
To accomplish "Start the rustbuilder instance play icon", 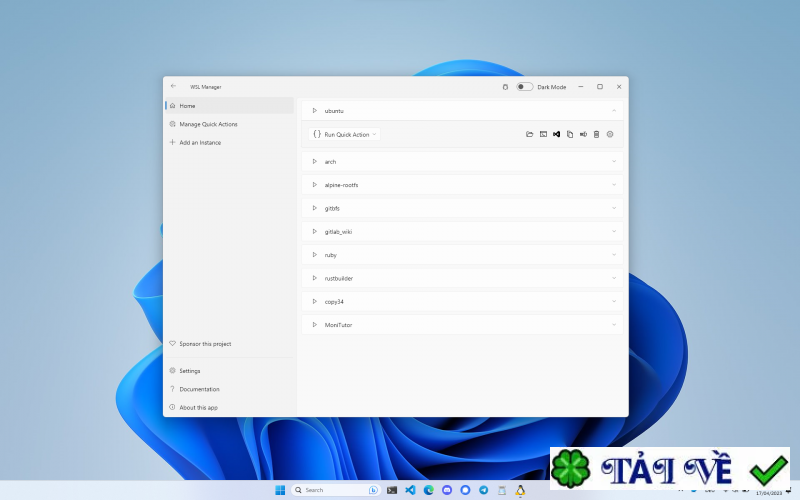I will 314,278.
